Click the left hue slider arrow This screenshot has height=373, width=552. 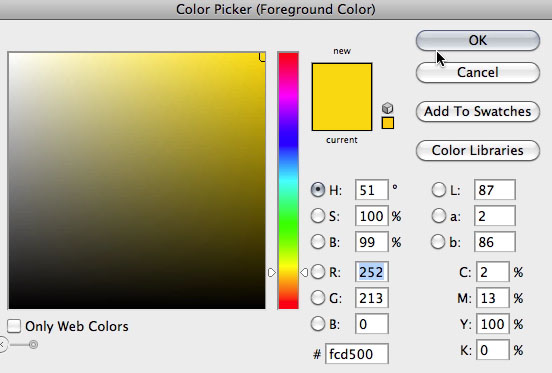tap(271, 272)
